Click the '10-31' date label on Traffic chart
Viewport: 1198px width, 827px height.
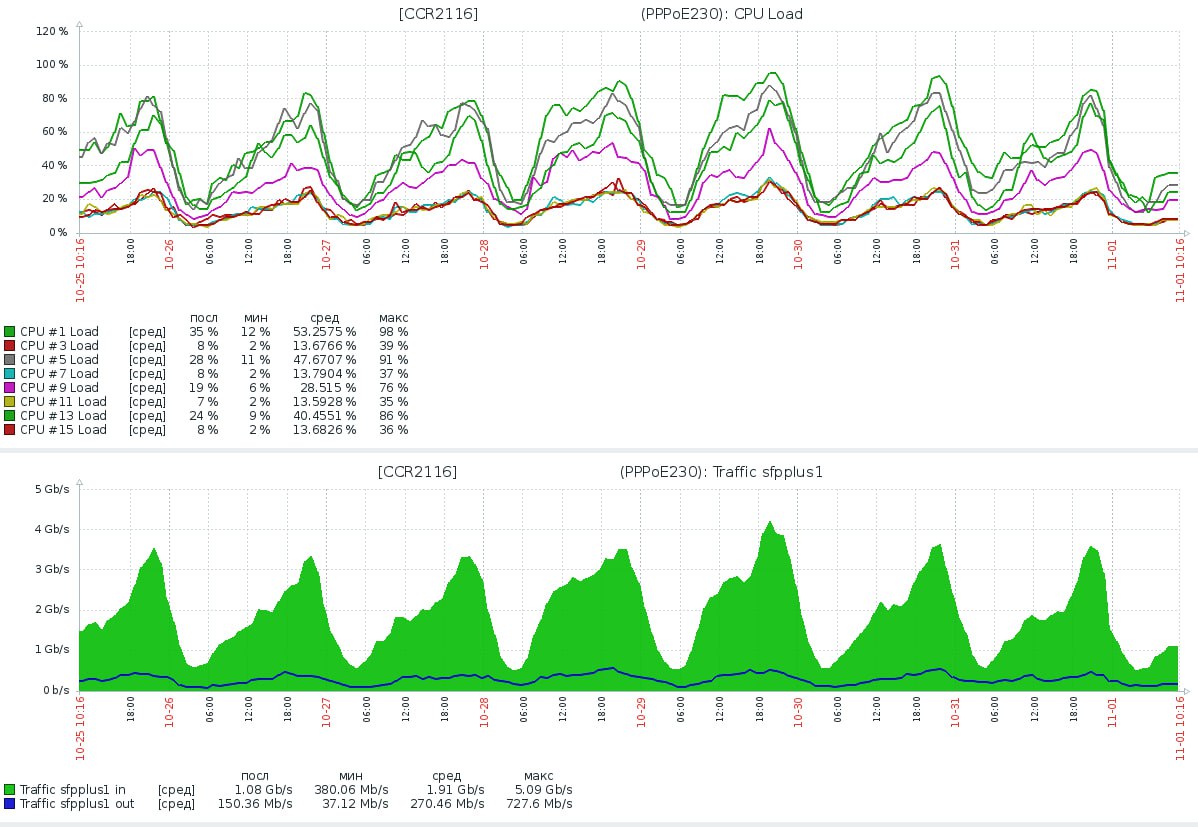click(955, 712)
